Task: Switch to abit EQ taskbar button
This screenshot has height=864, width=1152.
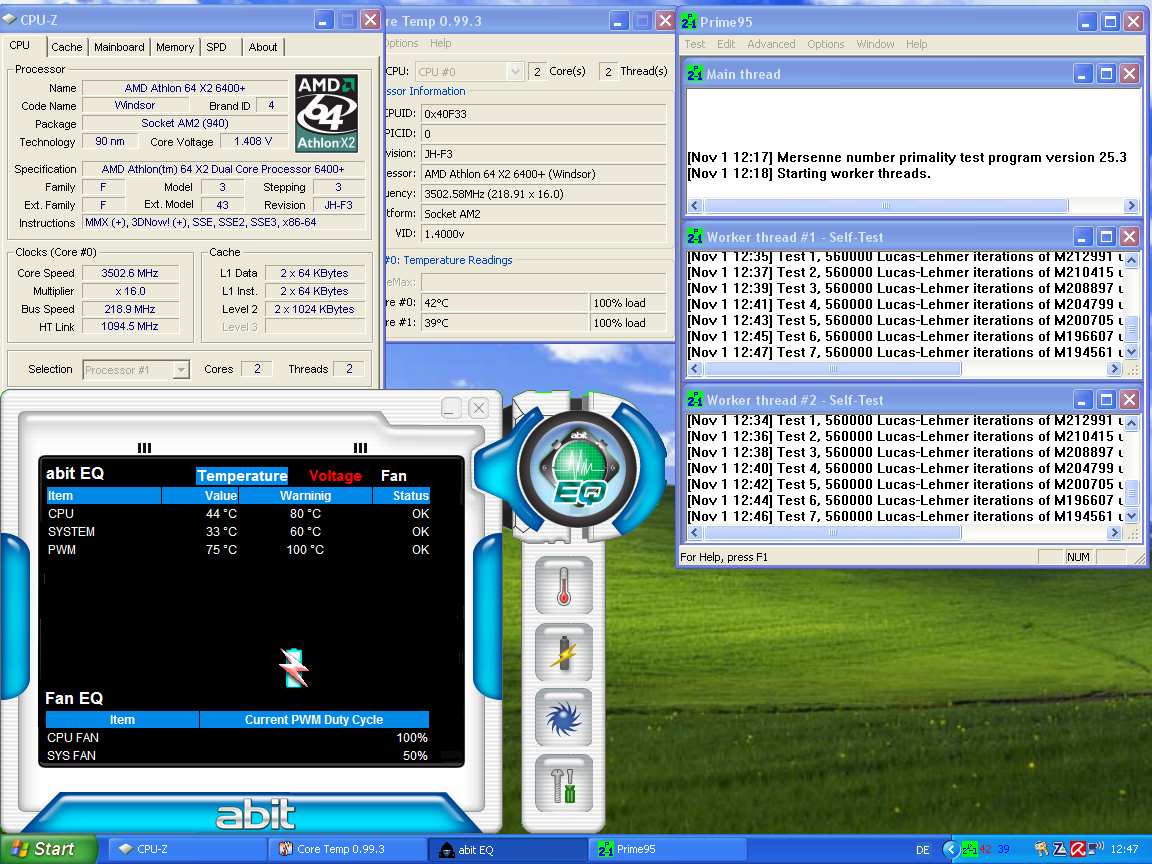Action: point(507,849)
